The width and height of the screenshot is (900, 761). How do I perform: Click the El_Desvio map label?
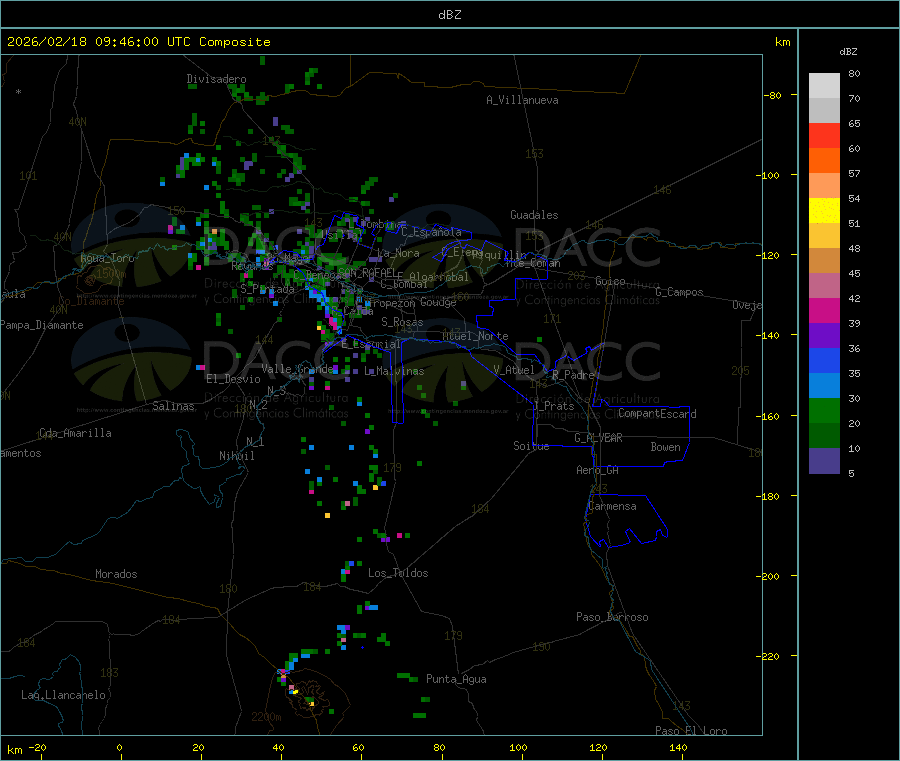pos(233,379)
